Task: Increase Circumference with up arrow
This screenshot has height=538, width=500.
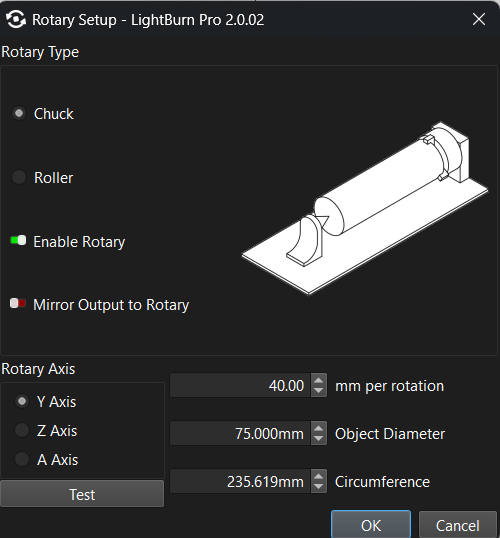Action: point(318,476)
